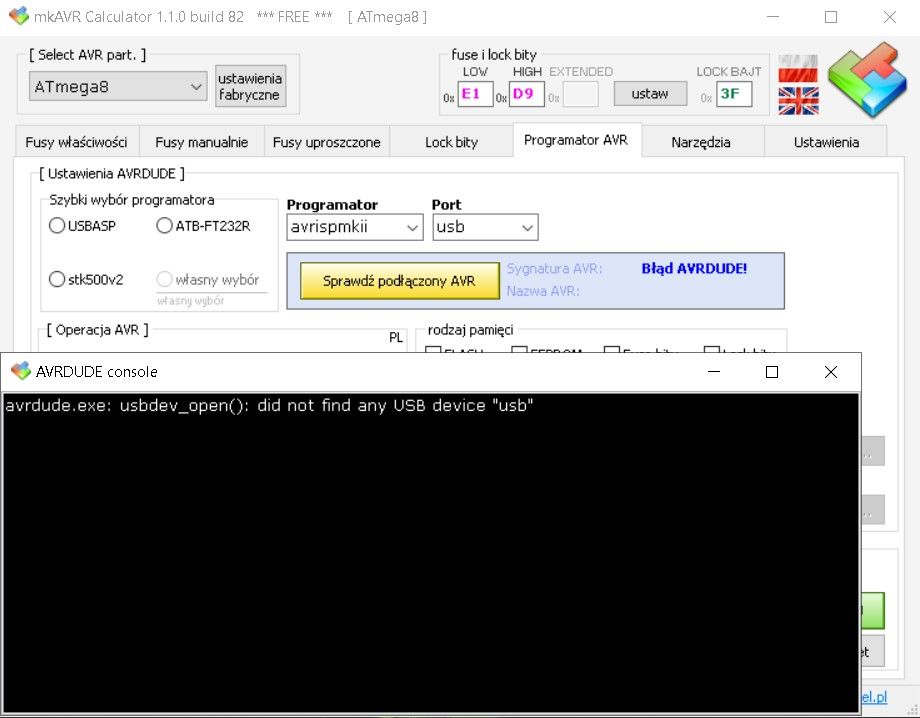The width and height of the screenshot is (920, 718).
Task: Click the PL label in Operacja AVR
Action: 396,337
